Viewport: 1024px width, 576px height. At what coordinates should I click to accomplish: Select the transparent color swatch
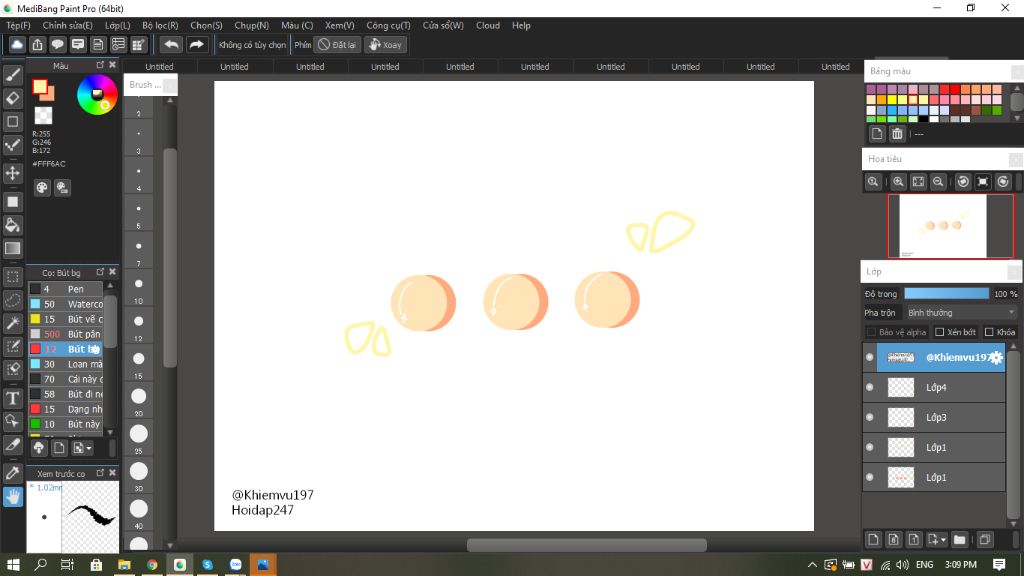click(43, 116)
